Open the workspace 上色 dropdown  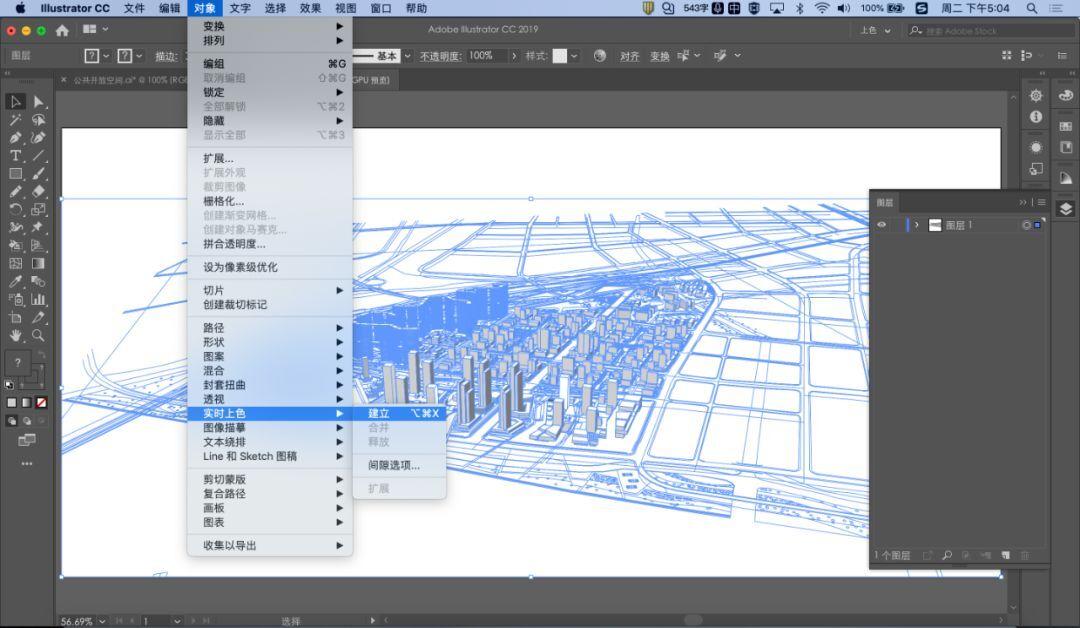click(875, 30)
